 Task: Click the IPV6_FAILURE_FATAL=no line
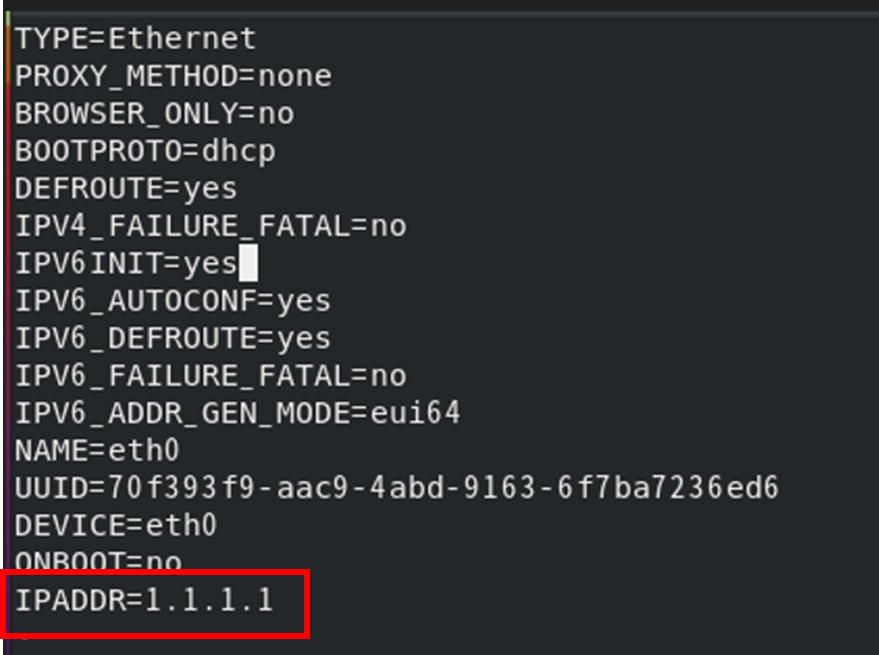coord(210,376)
